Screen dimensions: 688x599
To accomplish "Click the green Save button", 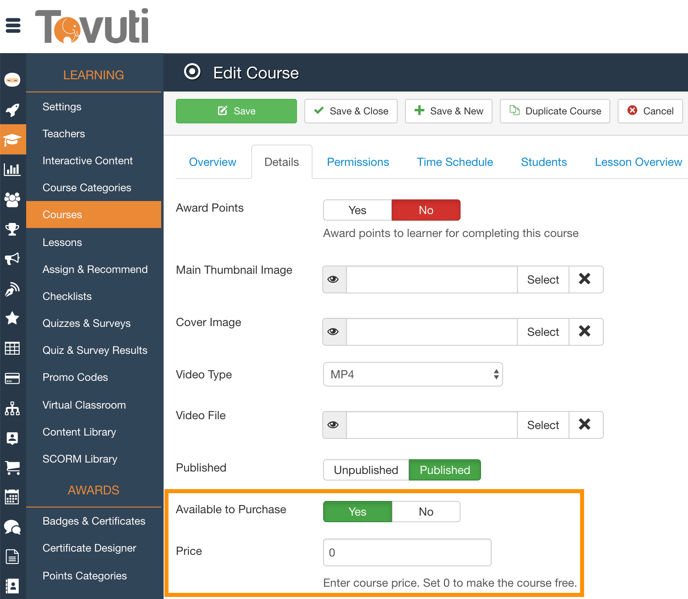I will pyautogui.click(x=236, y=111).
